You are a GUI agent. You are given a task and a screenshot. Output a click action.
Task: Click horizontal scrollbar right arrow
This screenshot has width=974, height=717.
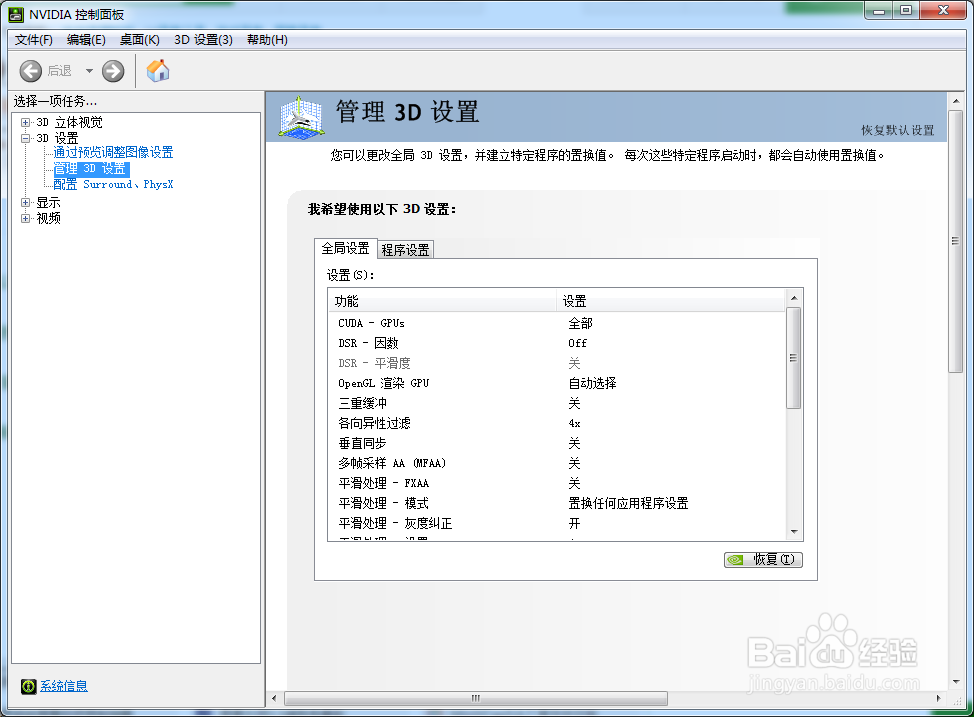[939, 698]
